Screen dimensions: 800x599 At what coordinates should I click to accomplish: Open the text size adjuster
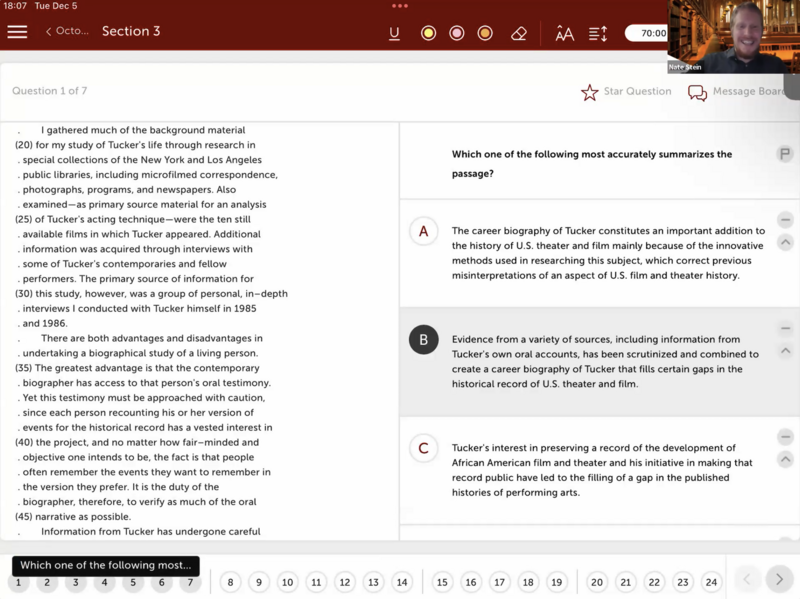(564, 33)
